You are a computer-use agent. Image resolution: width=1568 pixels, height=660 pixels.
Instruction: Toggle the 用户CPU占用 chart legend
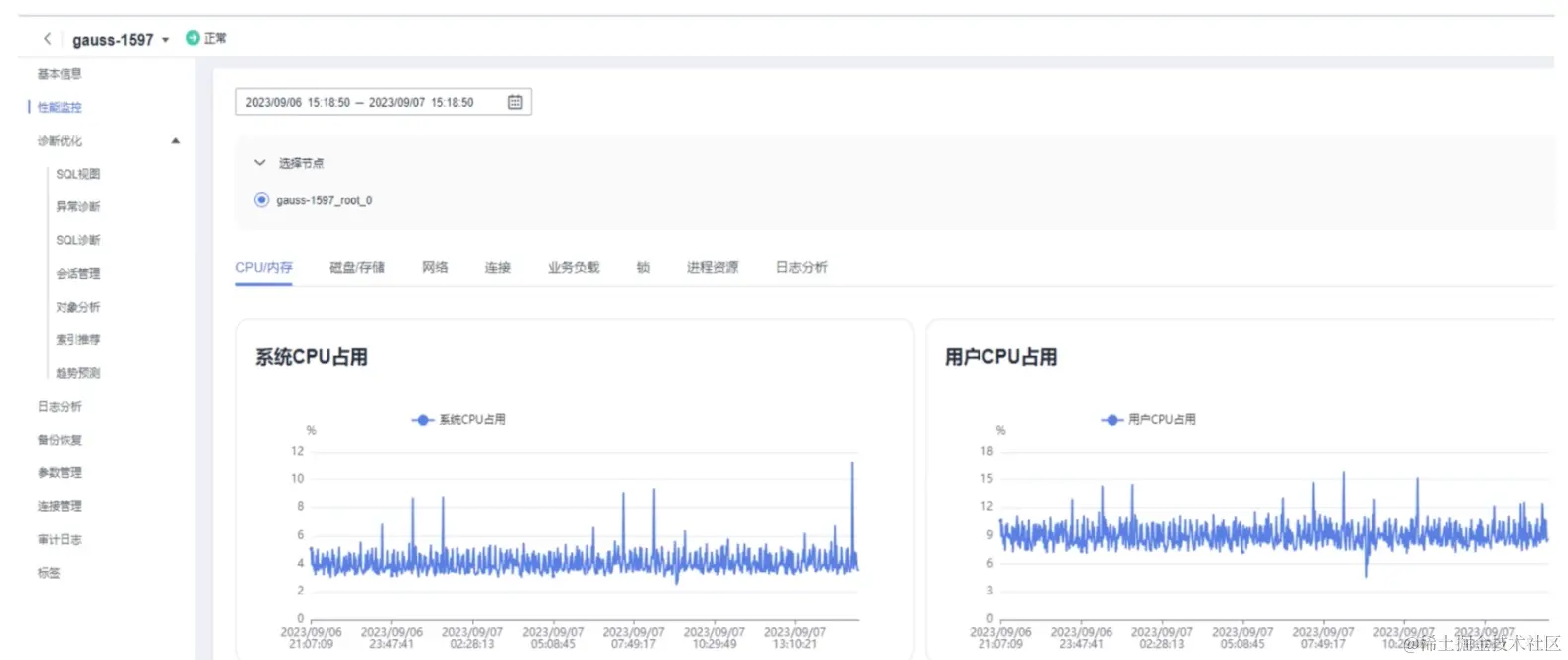click(1148, 420)
